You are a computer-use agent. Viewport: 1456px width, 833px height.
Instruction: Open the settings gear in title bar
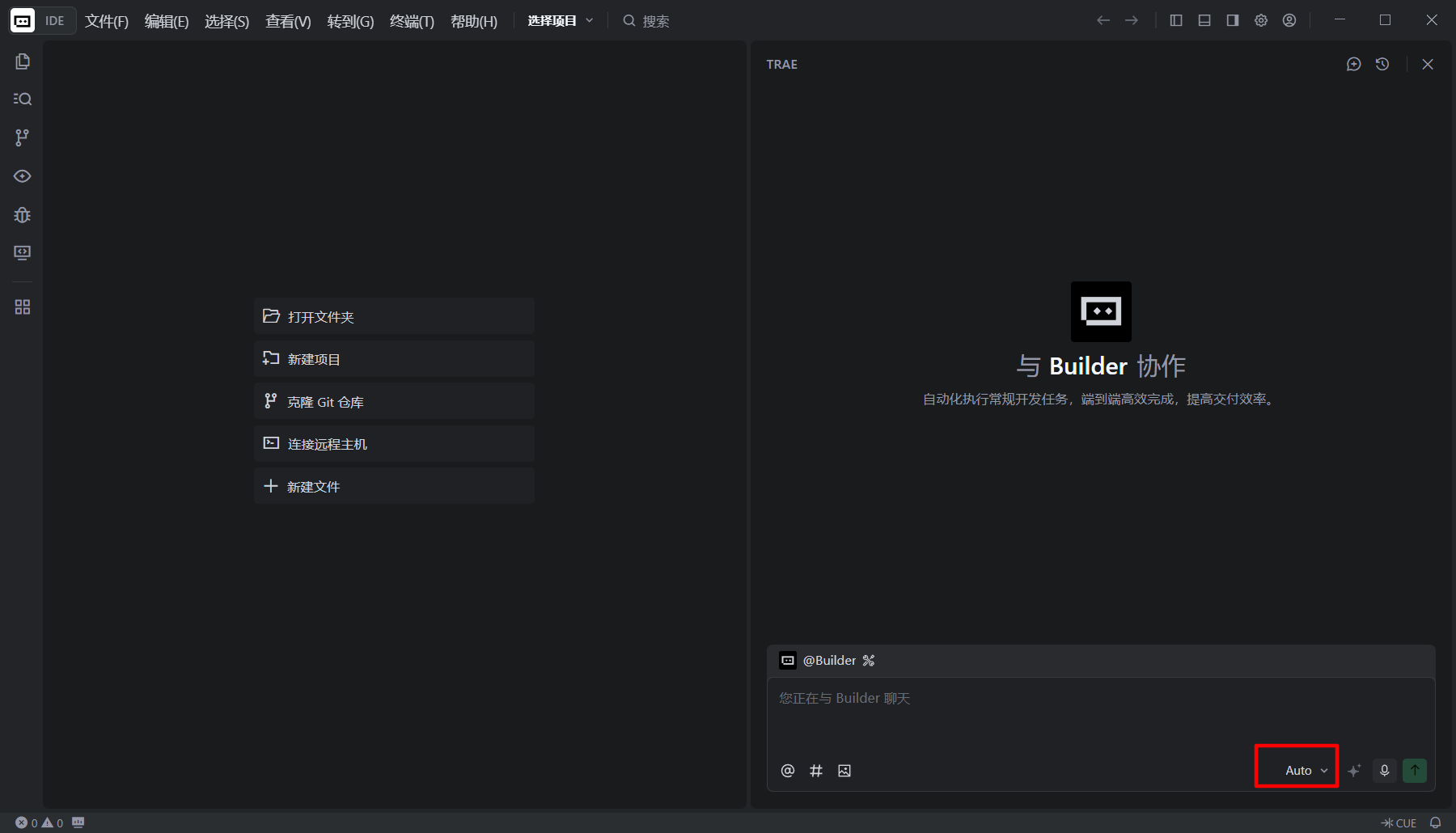click(x=1261, y=20)
